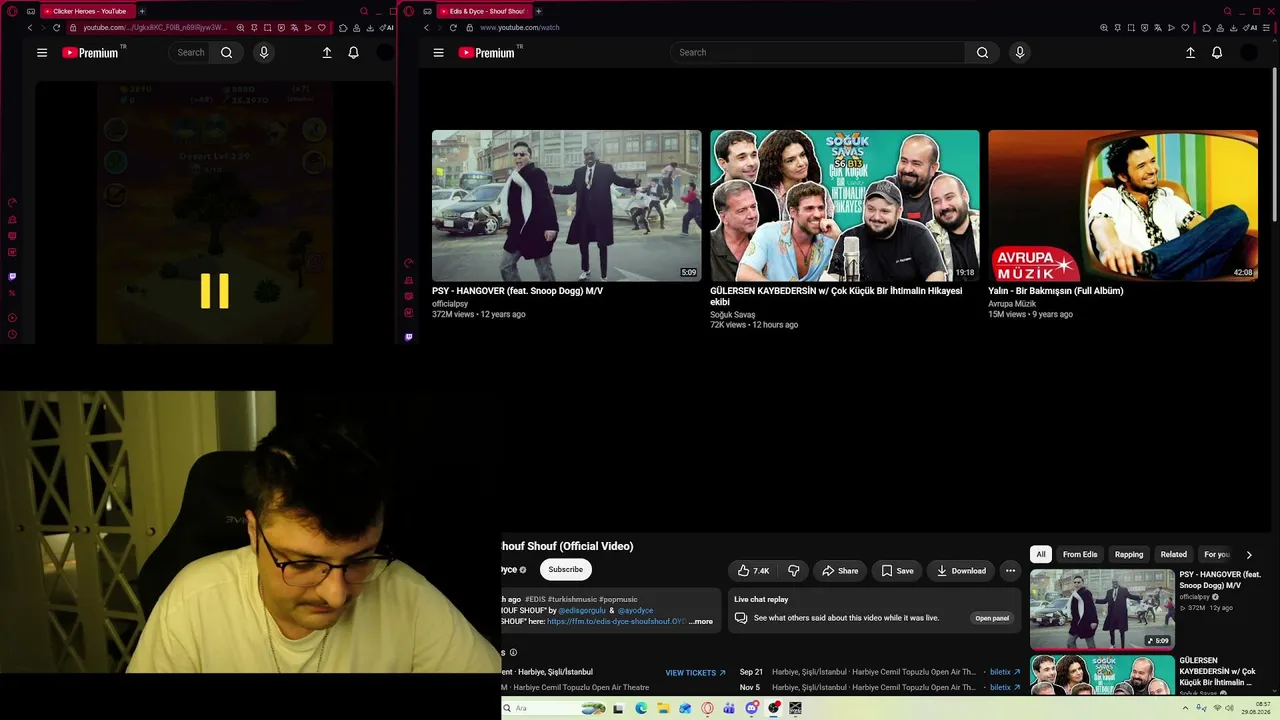Focus the YouTube search field in left window
This screenshot has height=720, width=1280.
point(191,53)
